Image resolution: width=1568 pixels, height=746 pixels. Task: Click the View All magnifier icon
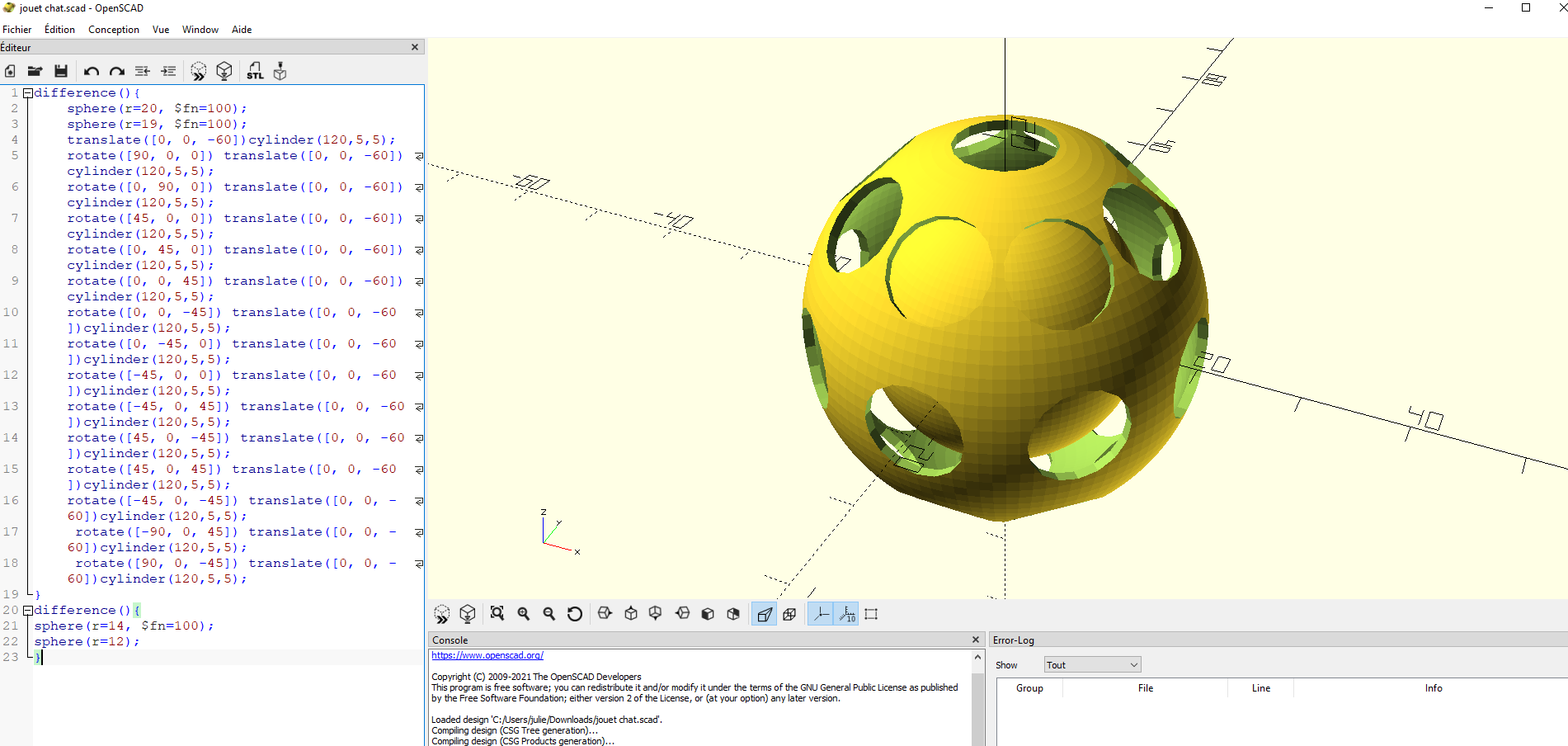(x=497, y=614)
